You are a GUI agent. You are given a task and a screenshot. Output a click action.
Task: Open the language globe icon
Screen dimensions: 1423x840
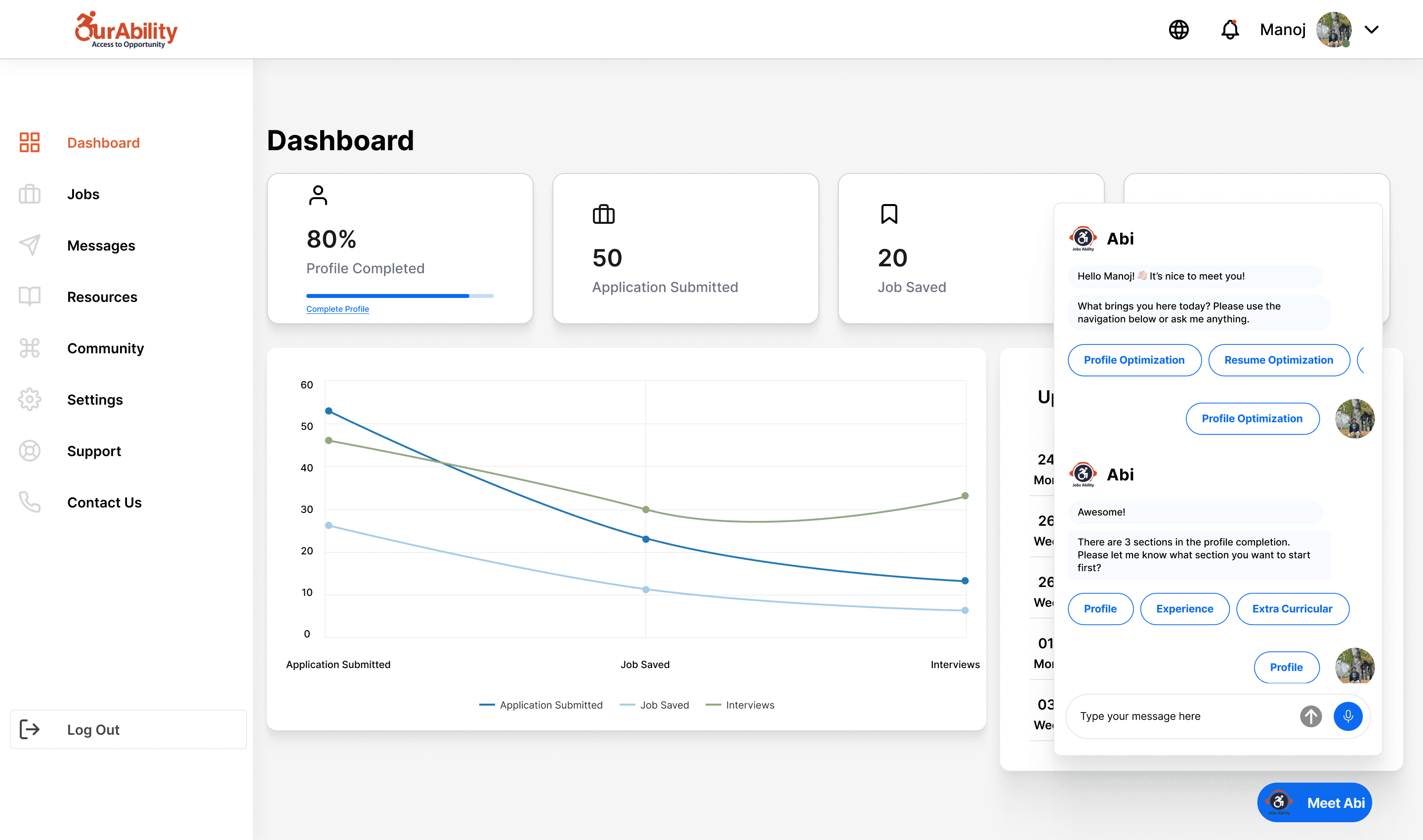coord(1178,30)
